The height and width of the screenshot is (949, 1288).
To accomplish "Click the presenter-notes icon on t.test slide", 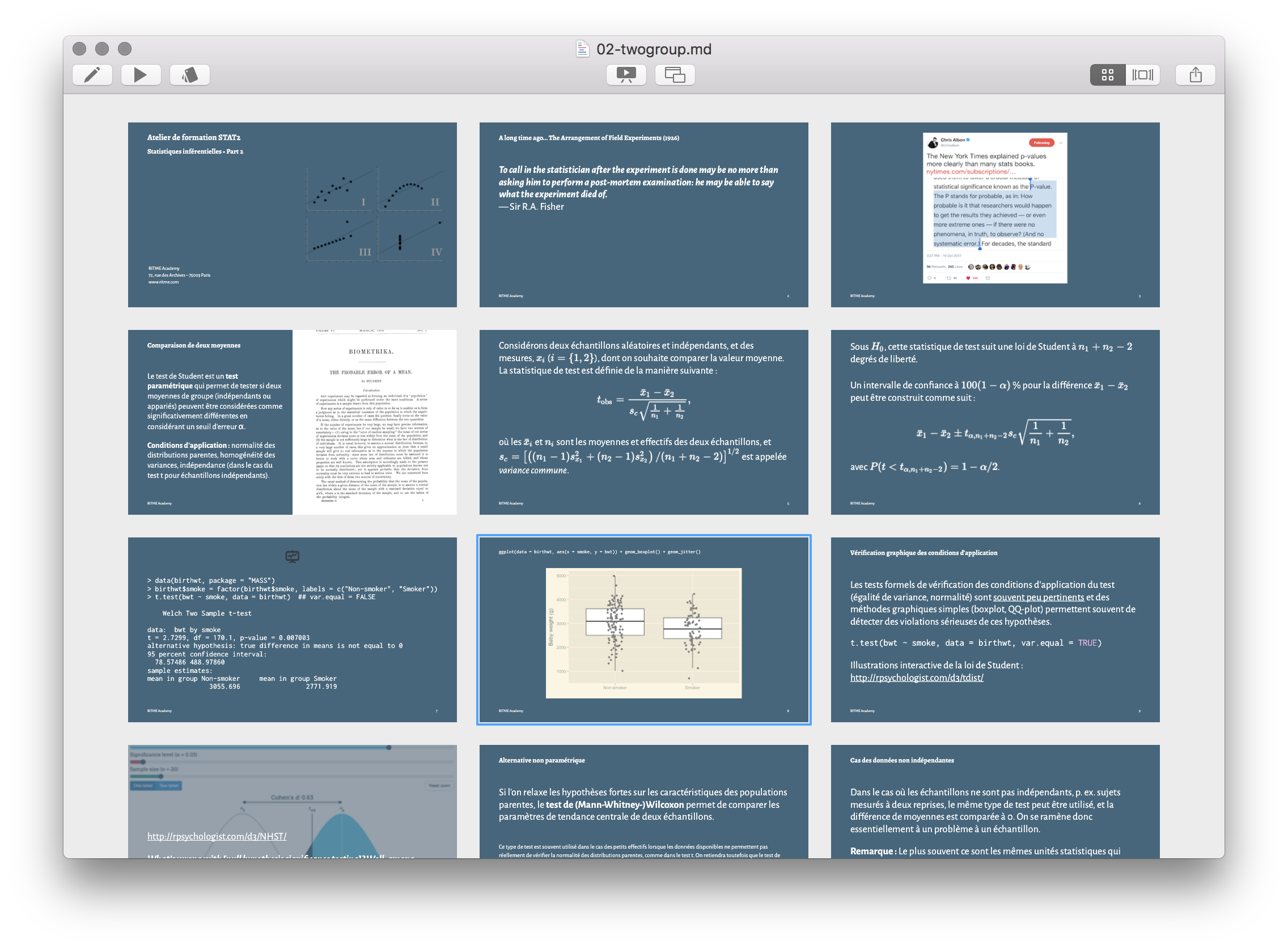I will [293, 556].
